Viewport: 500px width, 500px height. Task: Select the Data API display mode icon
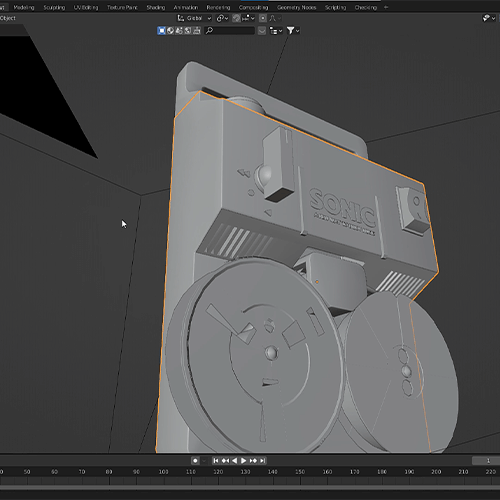(x=188, y=31)
